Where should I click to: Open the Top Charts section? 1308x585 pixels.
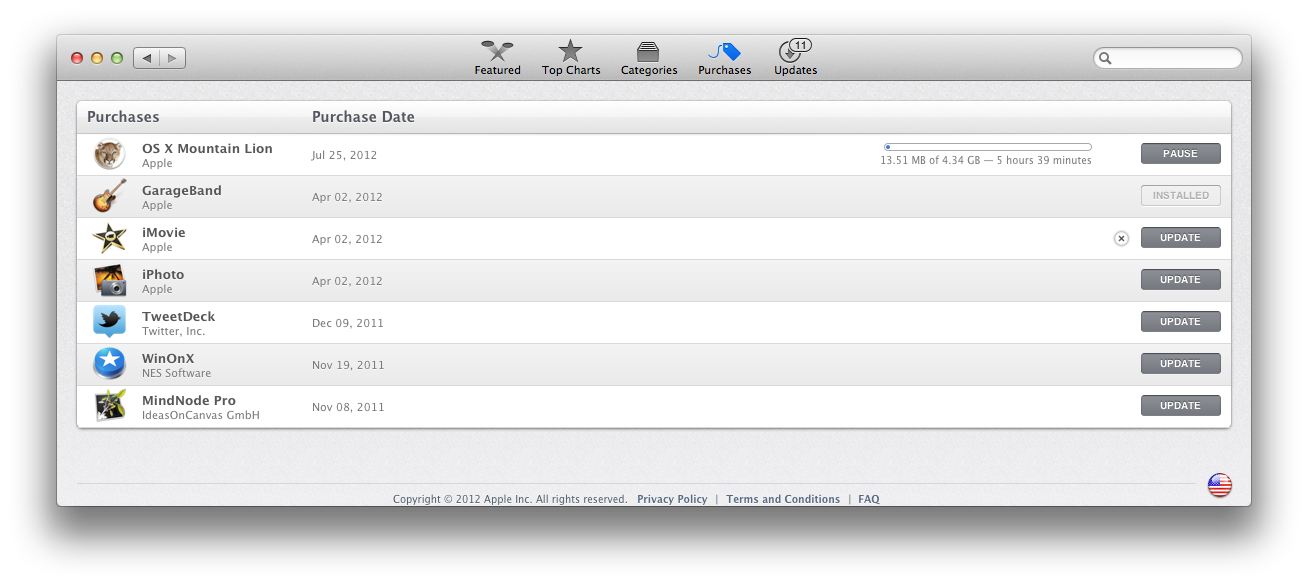[571, 58]
